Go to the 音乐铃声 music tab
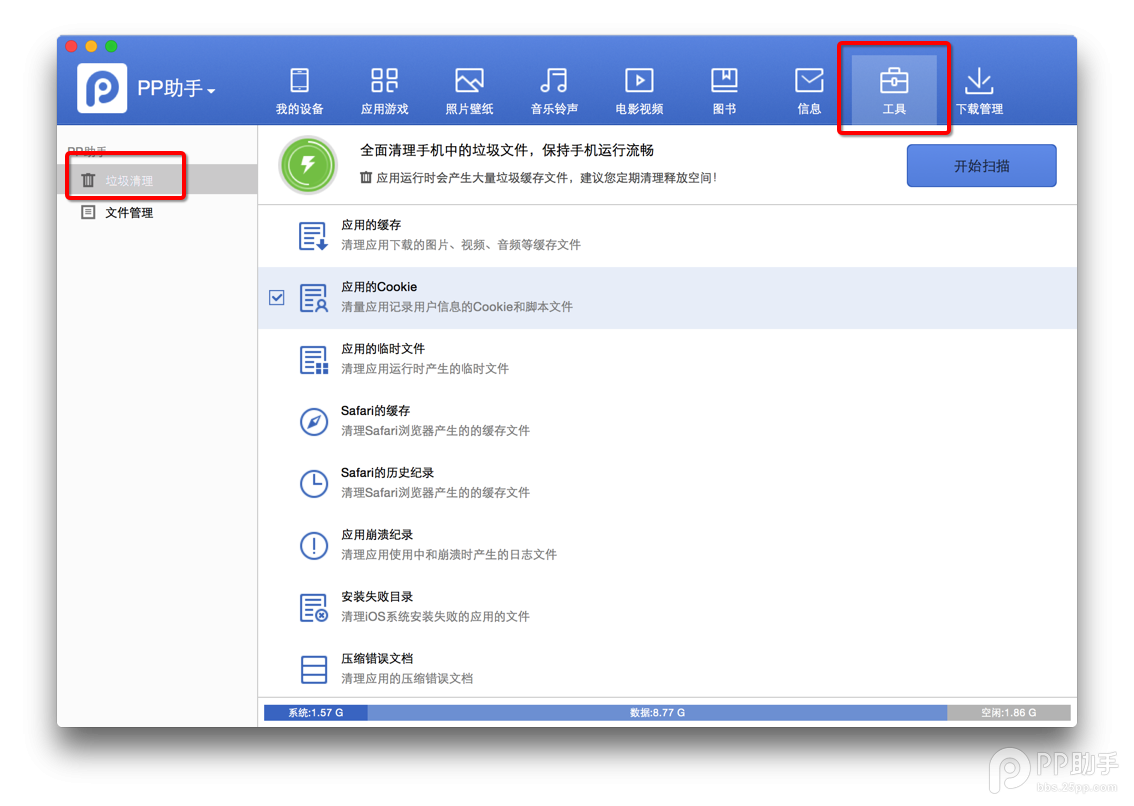 pyautogui.click(x=554, y=90)
